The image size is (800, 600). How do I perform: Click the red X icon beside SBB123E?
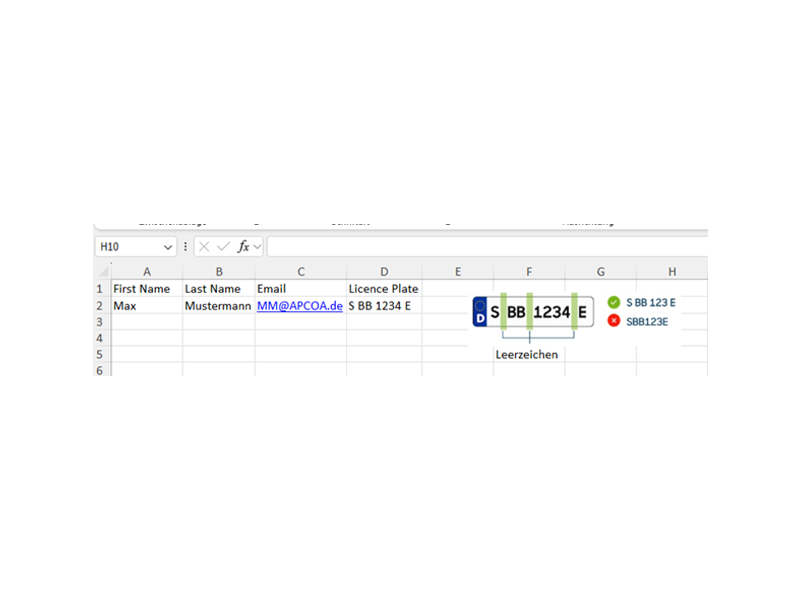click(613, 321)
